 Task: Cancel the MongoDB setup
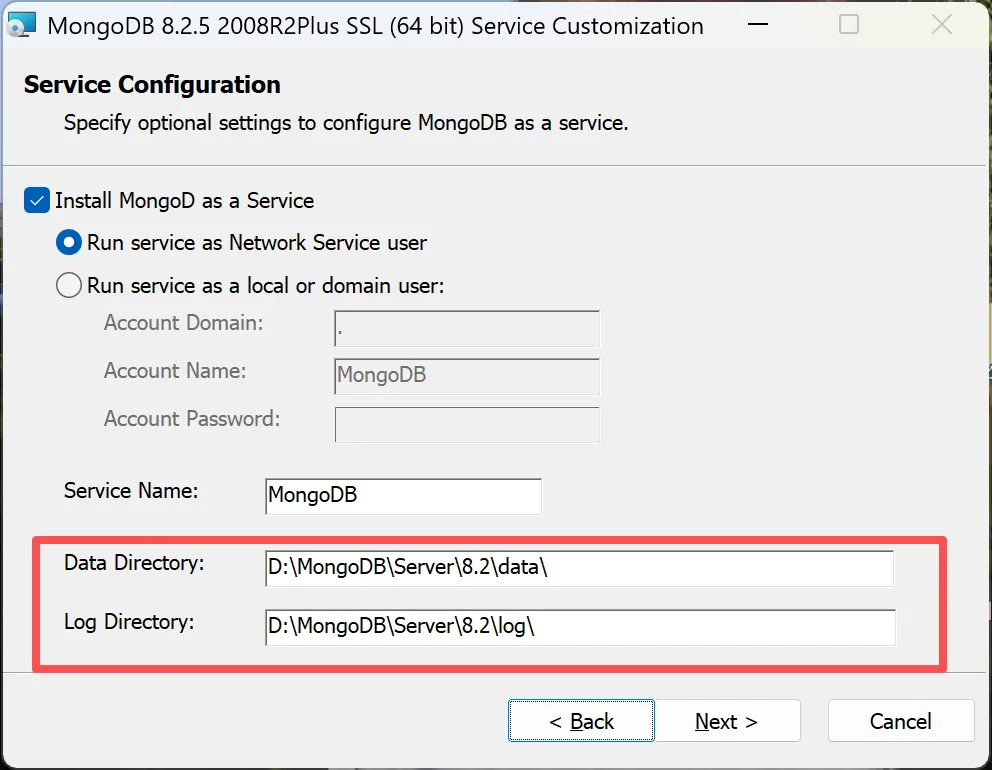tap(901, 721)
